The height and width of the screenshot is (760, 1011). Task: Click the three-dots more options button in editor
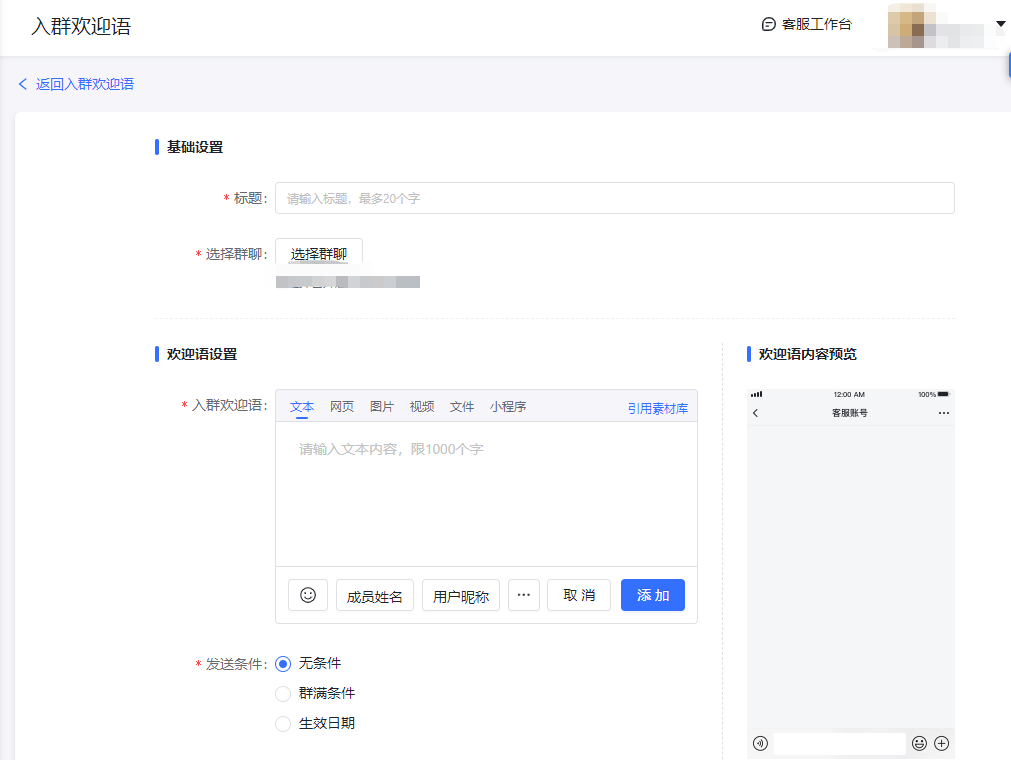[523, 595]
